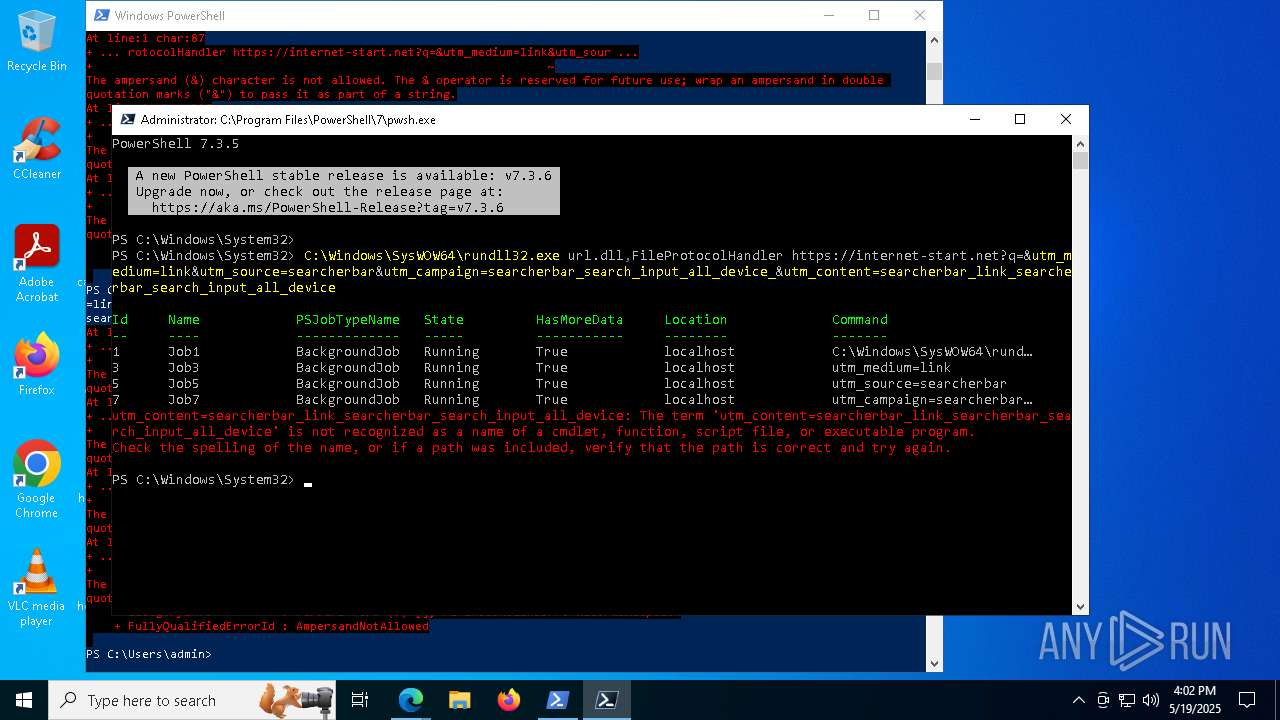Open Microsoft Edge from the taskbar
The height and width of the screenshot is (720, 1280).
(x=411, y=700)
